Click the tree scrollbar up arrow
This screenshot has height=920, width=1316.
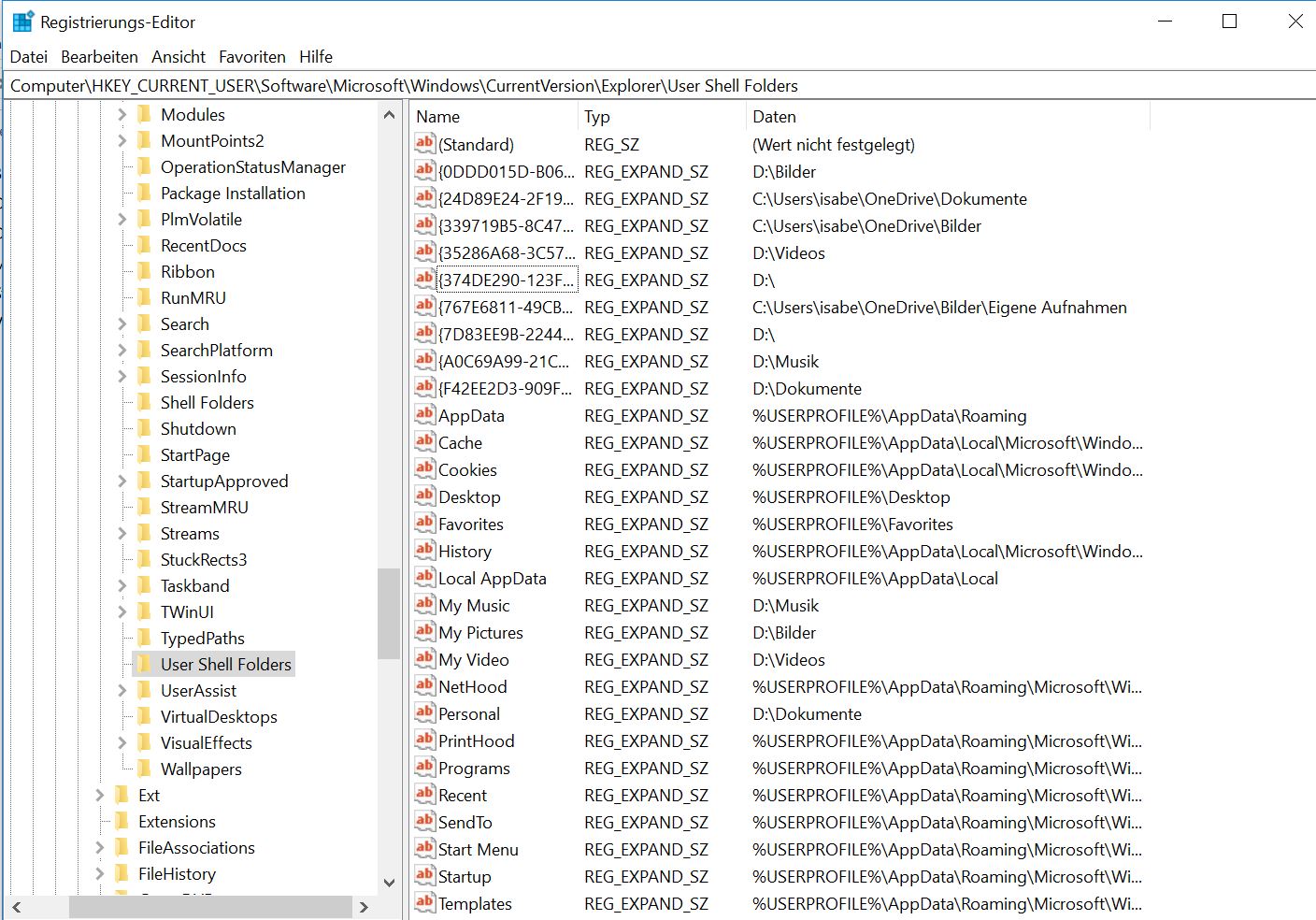click(x=389, y=114)
